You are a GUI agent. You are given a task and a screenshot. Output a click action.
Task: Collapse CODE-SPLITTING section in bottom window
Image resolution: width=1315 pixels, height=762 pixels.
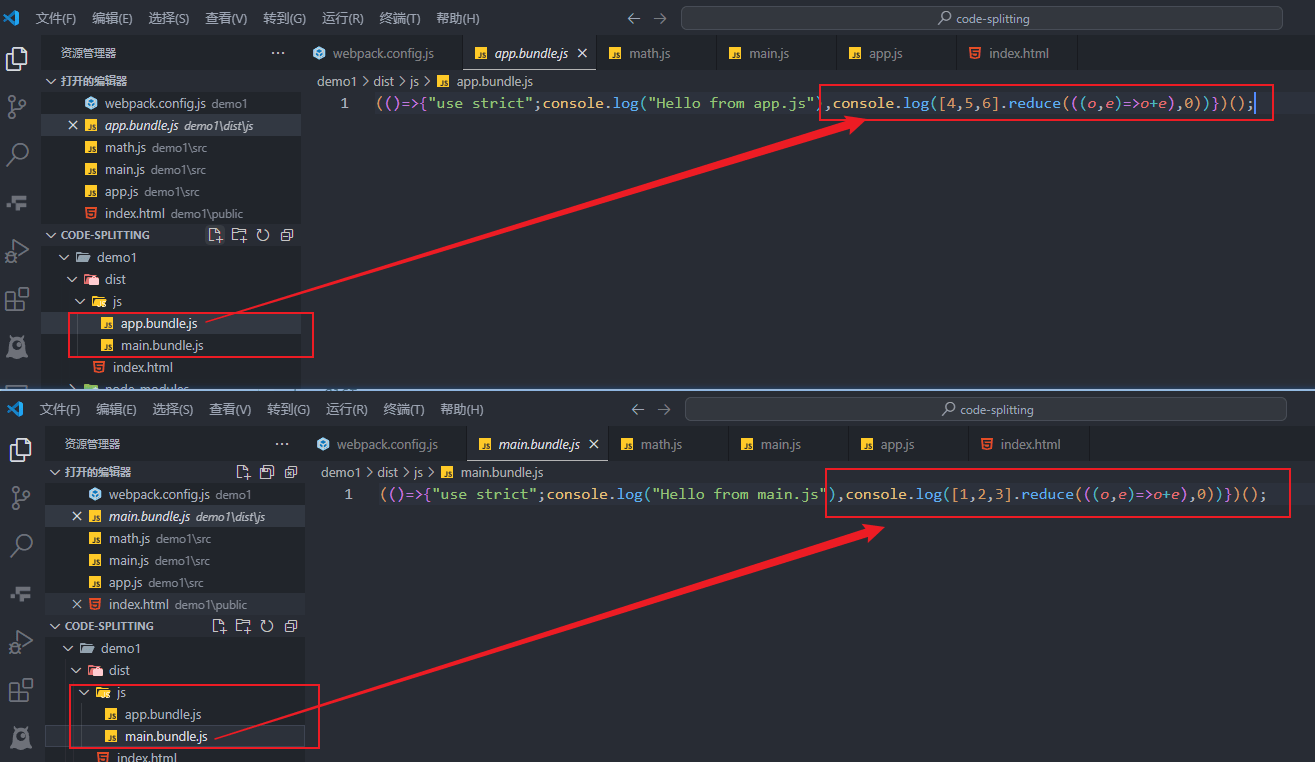coord(56,626)
